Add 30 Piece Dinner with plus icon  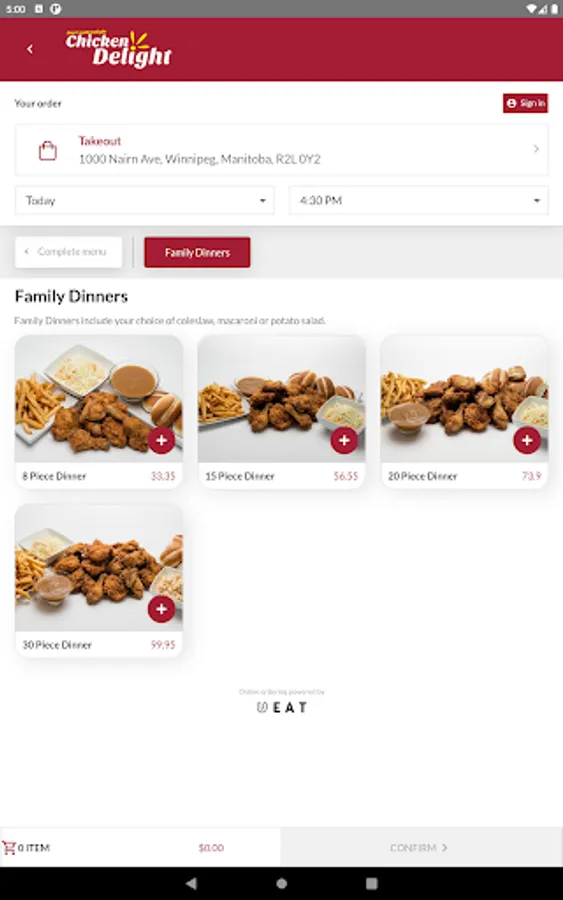click(x=161, y=609)
